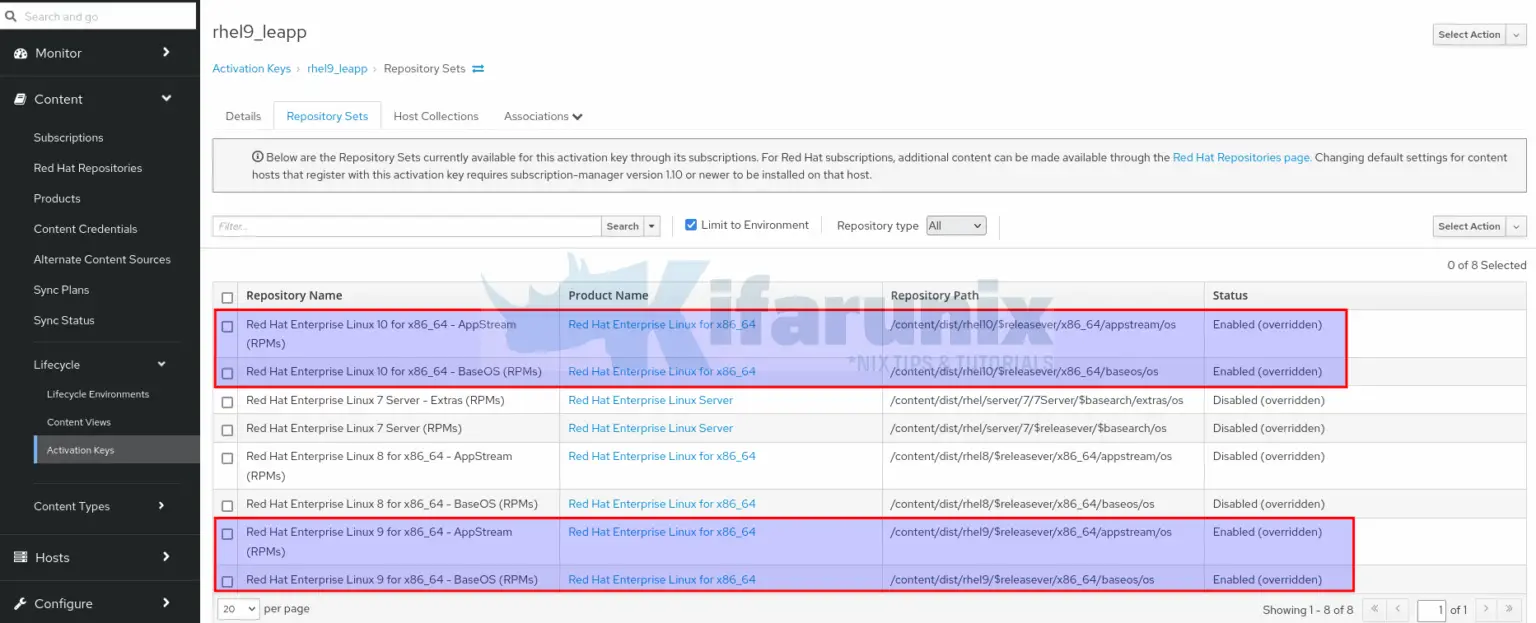Go to previous page with left arrow icon
Viewport: 1536px width, 623px height.
pos(1398,609)
